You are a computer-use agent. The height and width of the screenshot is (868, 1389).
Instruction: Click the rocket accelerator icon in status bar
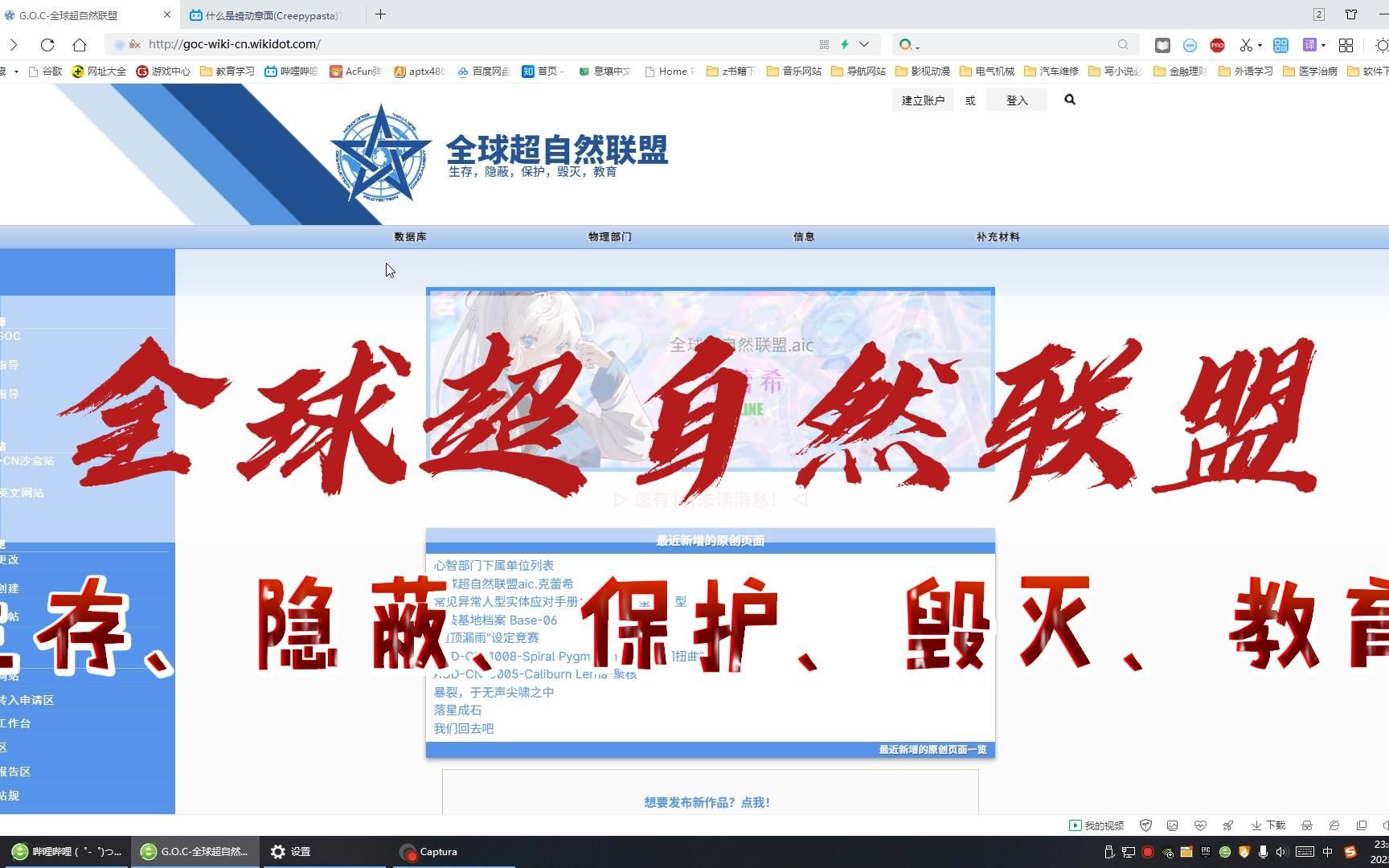coord(1227,825)
